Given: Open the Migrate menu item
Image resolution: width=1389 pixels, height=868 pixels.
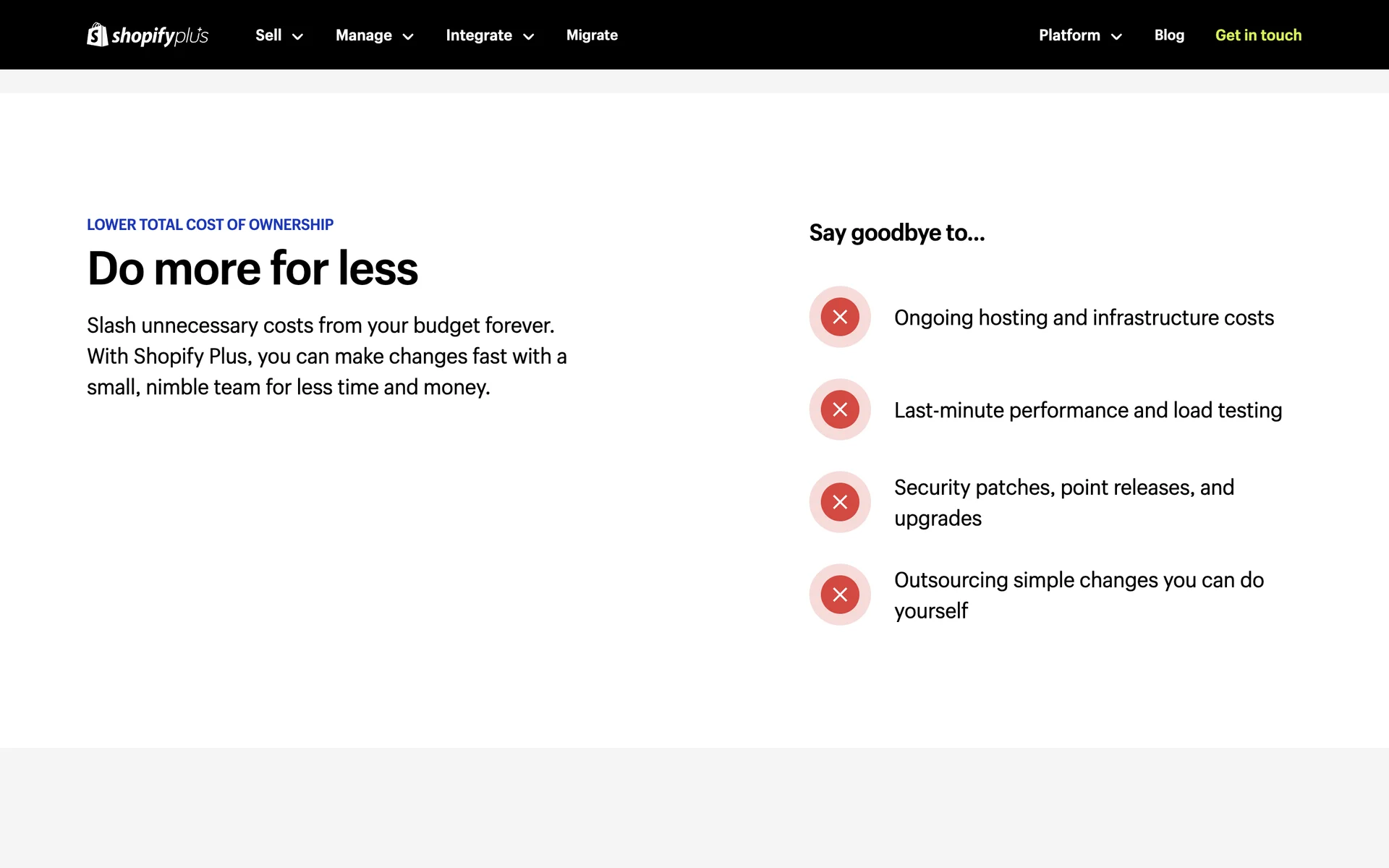Looking at the screenshot, I should 592,35.
